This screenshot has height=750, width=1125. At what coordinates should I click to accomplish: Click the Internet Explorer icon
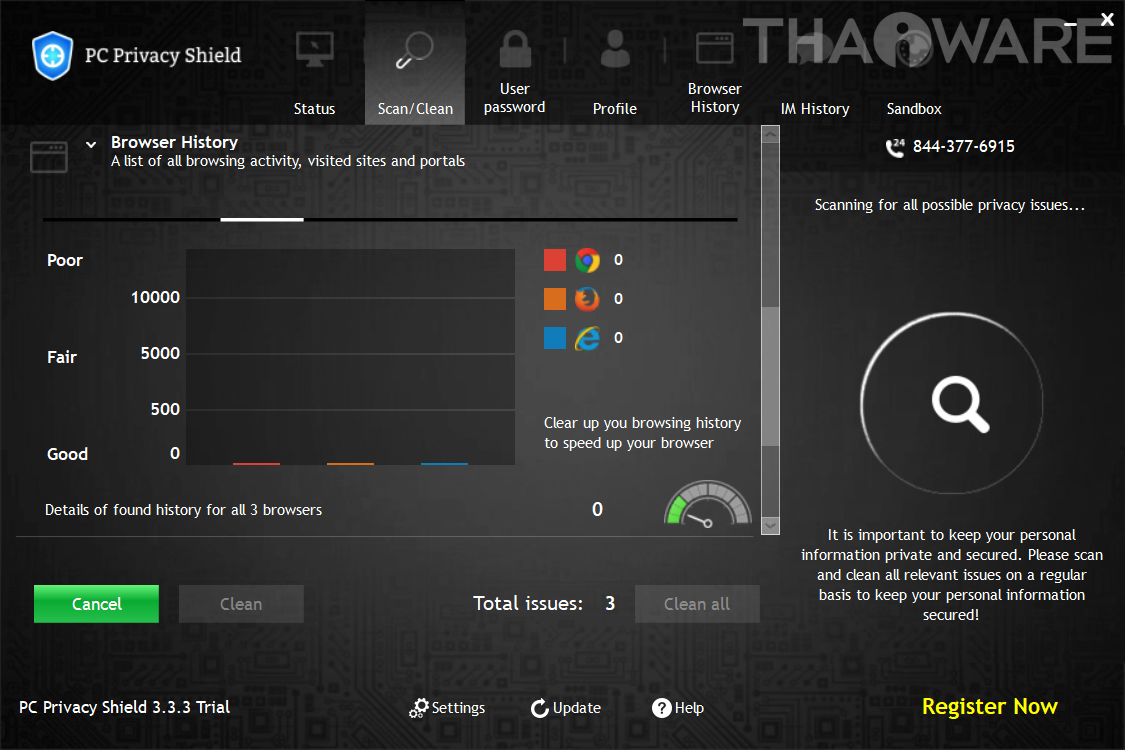tap(587, 338)
